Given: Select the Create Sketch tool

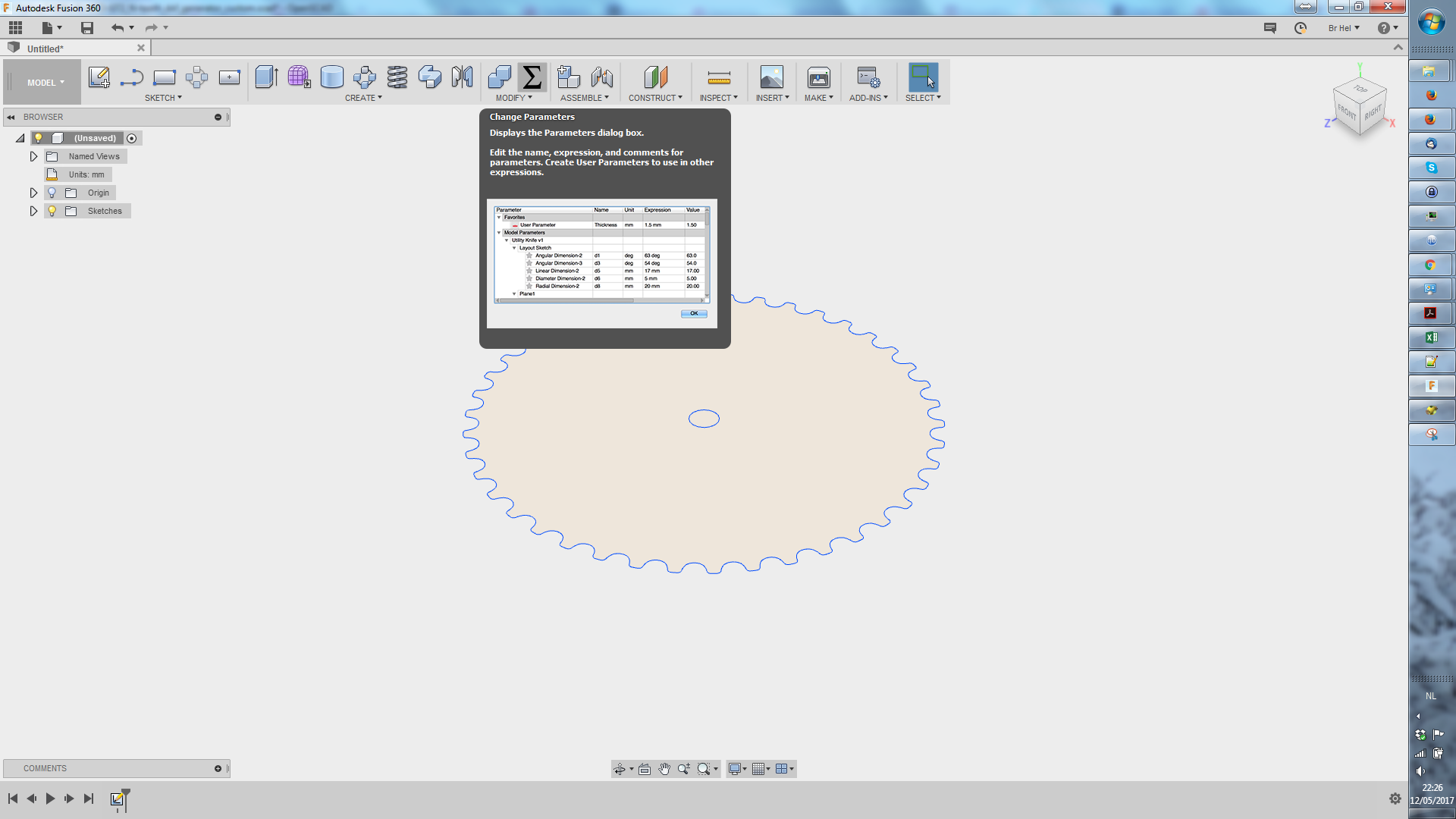Looking at the screenshot, I should [x=99, y=77].
